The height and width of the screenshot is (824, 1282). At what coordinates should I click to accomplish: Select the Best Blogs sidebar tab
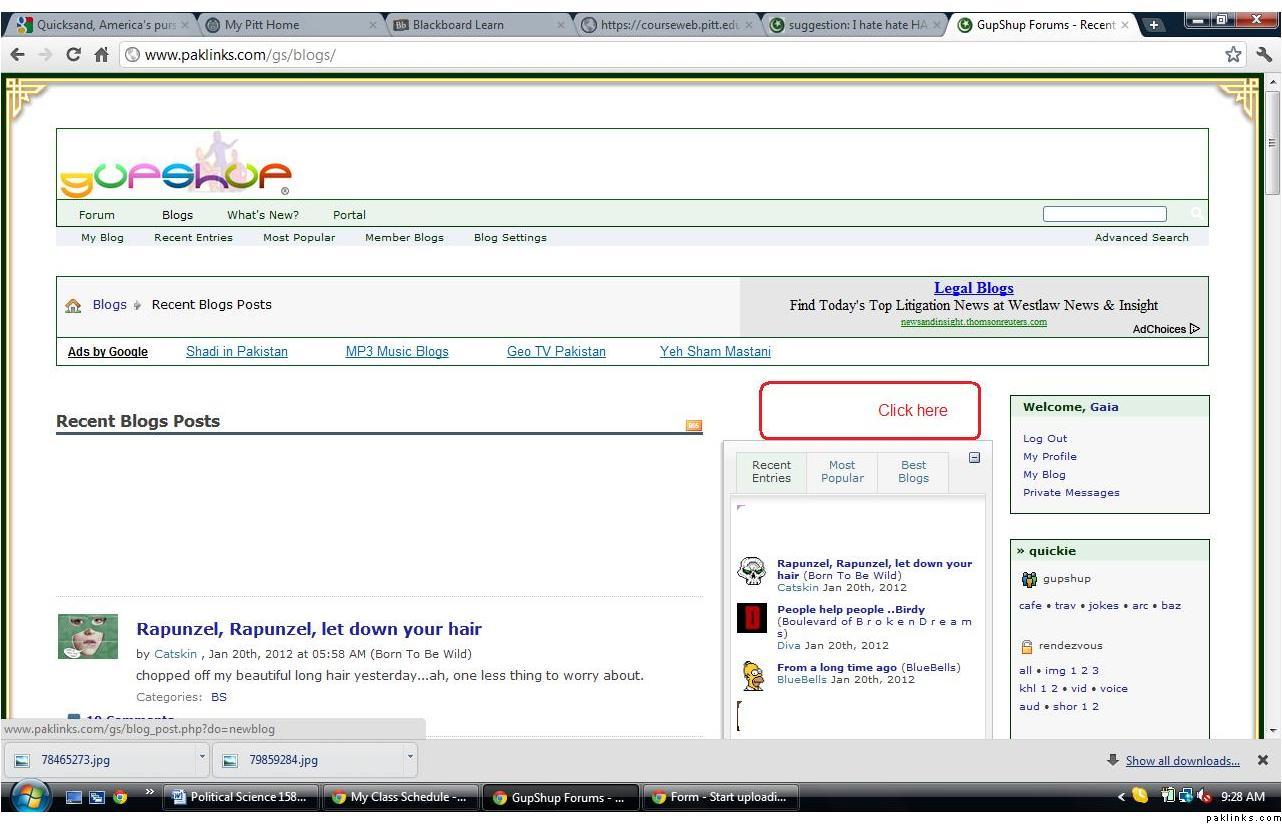pos(913,472)
